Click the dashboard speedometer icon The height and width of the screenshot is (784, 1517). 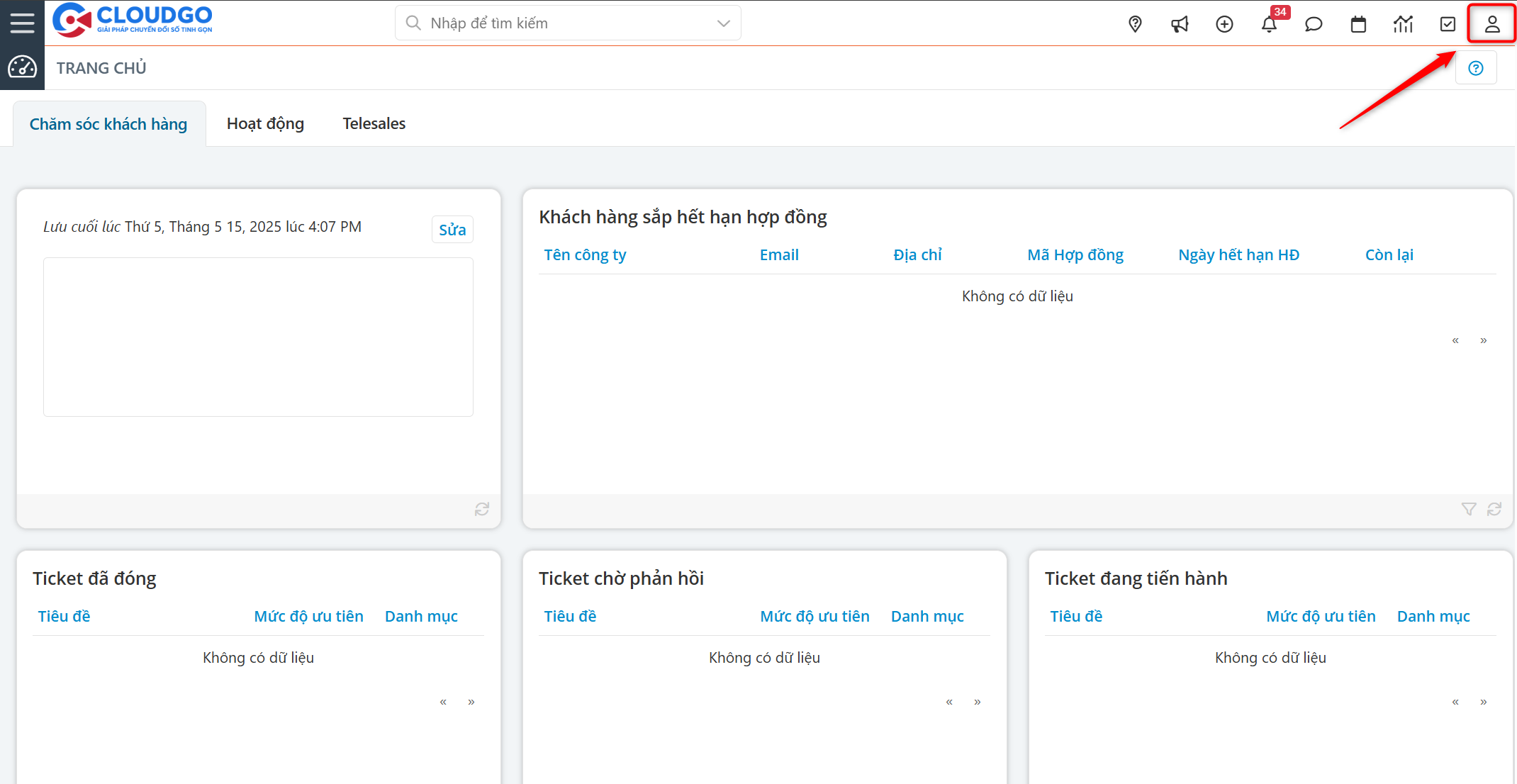pos(22,67)
